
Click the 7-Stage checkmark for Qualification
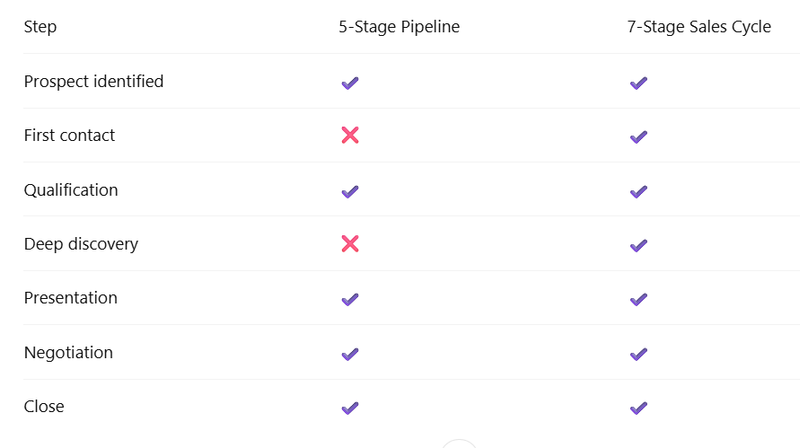(638, 191)
